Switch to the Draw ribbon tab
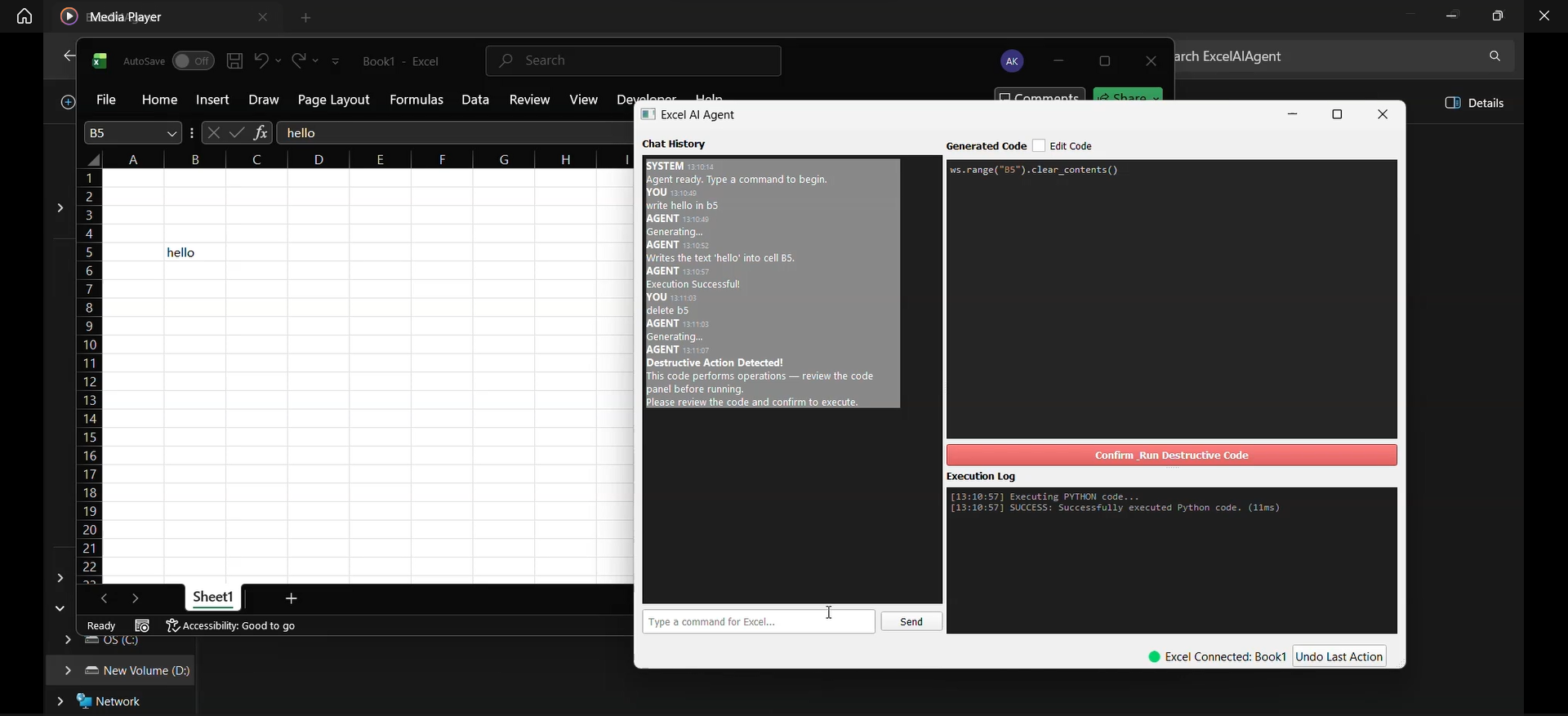This screenshot has width=1568, height=716. tap(264, 100)
